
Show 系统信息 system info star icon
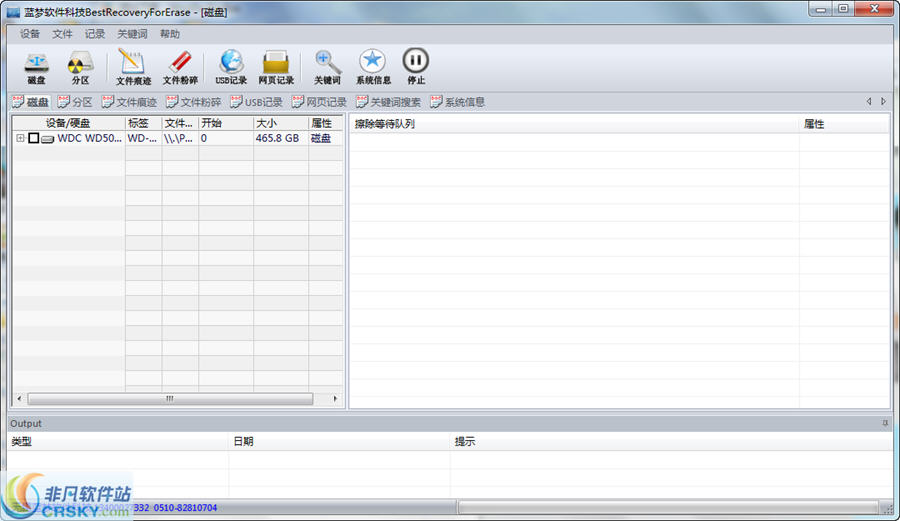373,68
